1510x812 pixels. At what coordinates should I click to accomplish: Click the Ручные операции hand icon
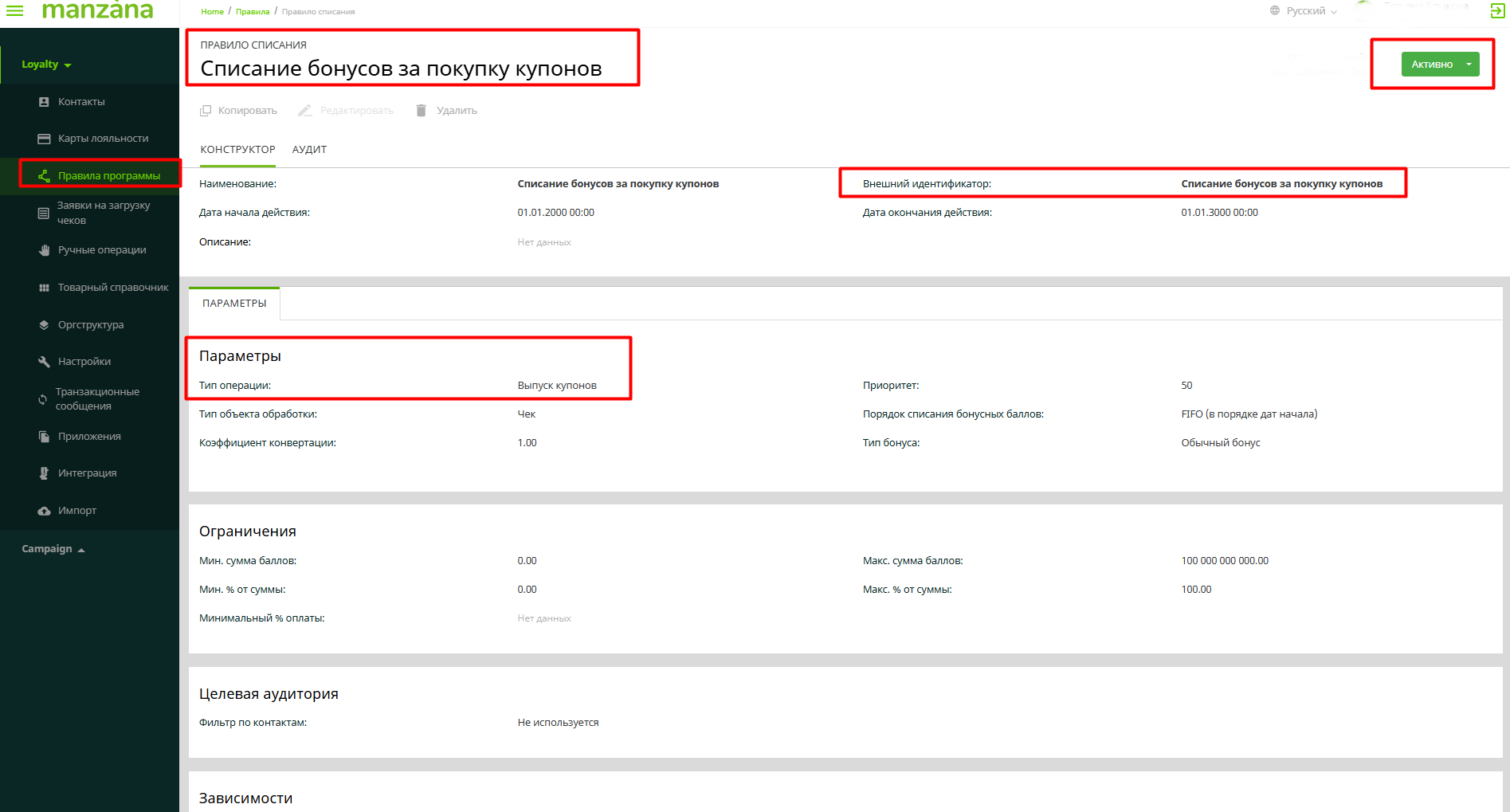44,250
